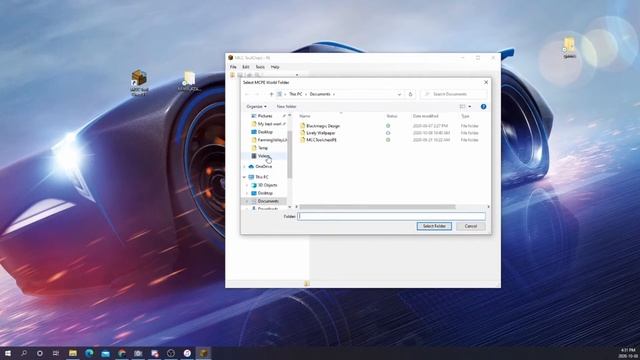Click the Select Folder button
Image resolution: width=640 pixels, height=360 pixels.
434,226
